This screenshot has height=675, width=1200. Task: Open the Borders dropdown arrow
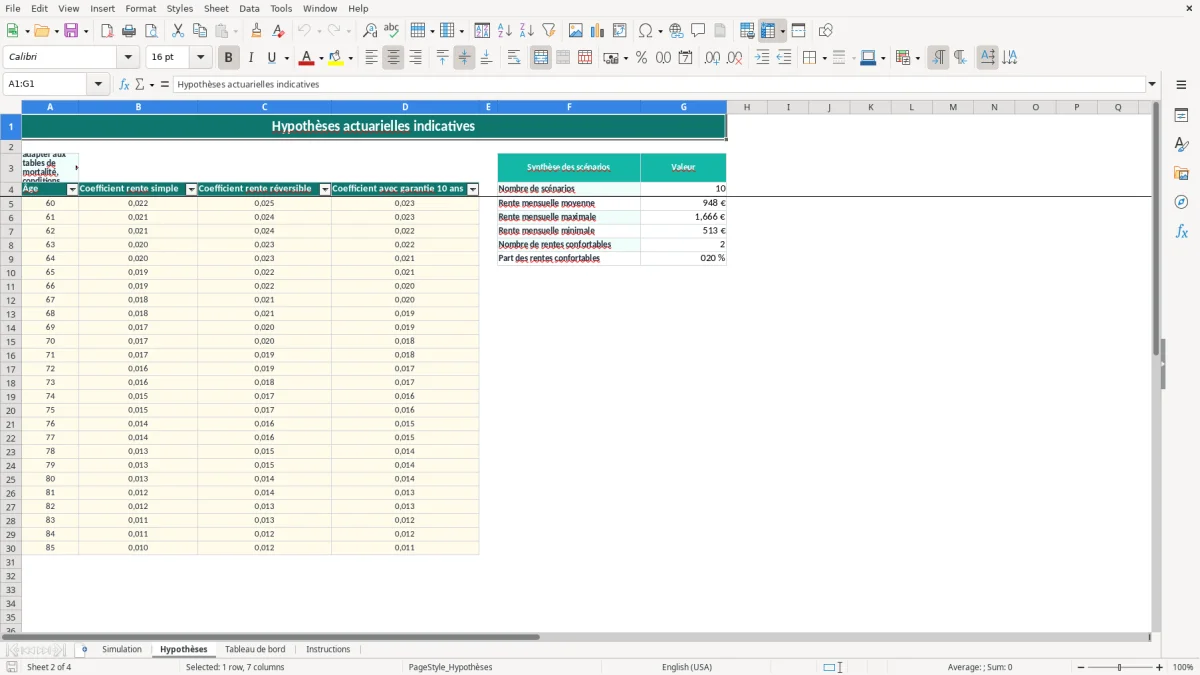(824, 58)
